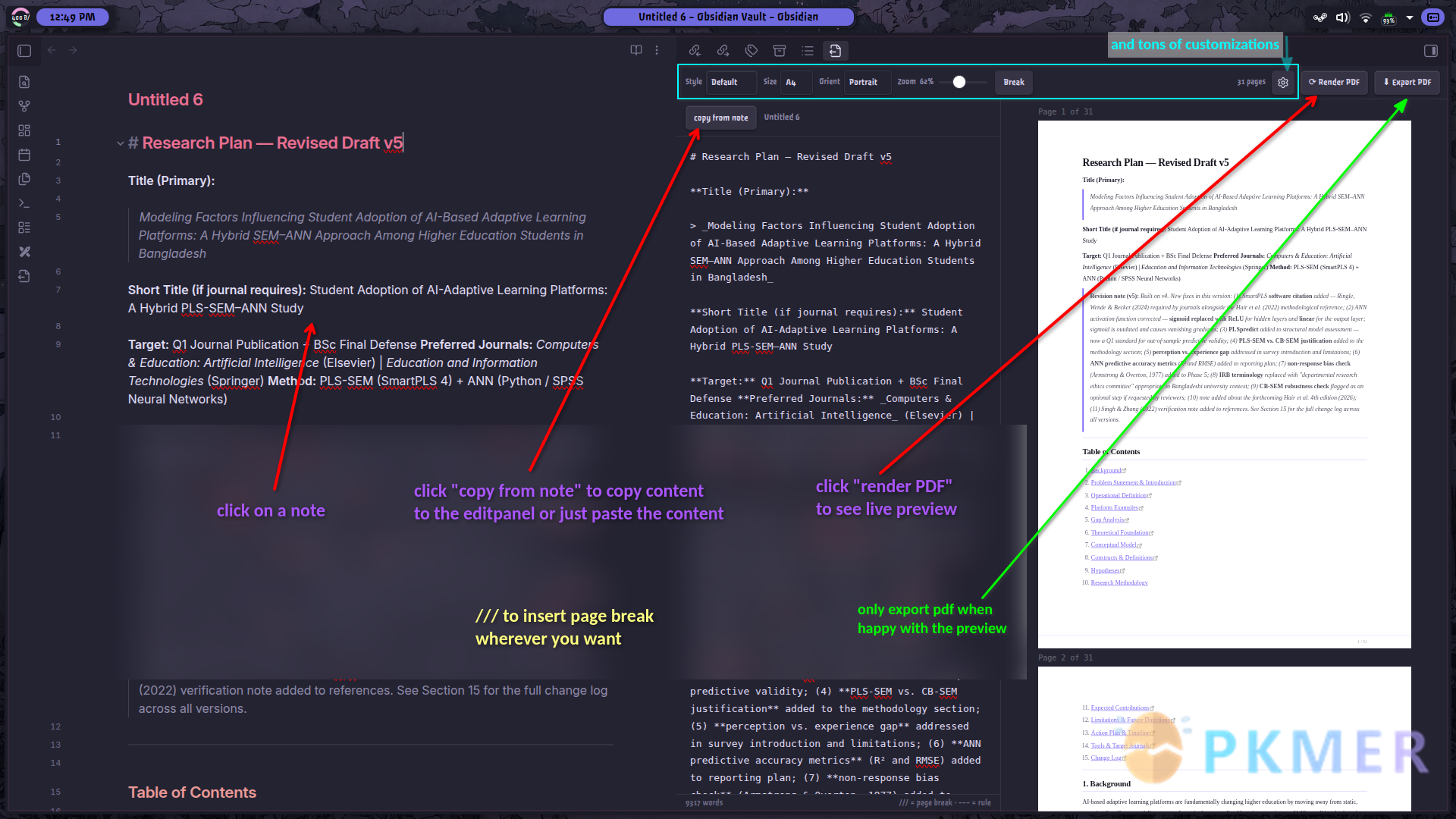Open the Conceptual Model contents link
The height and width of the screenshot is (819, 1456).
tap(1115, 545)
